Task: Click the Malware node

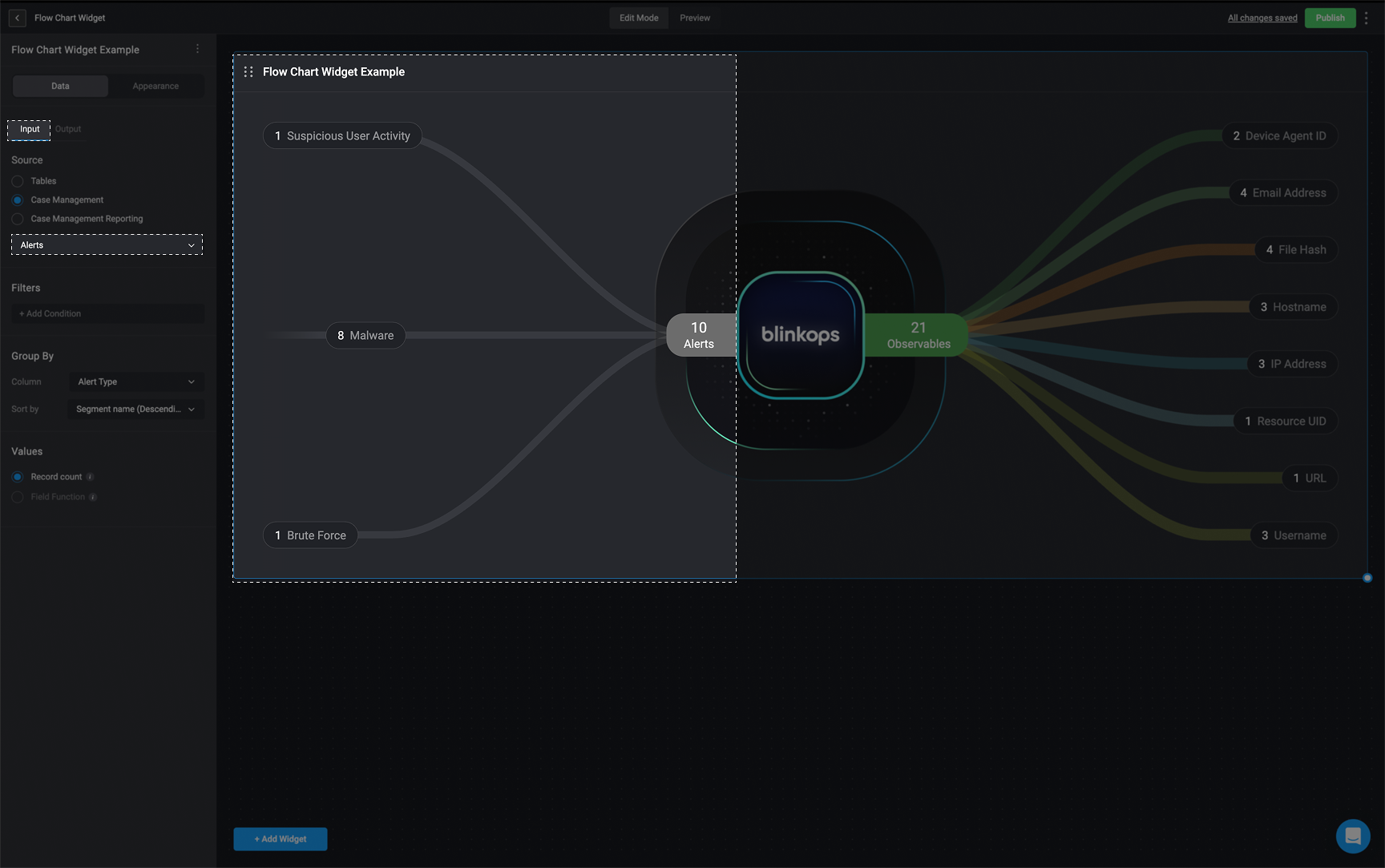Action: point(365,335)
